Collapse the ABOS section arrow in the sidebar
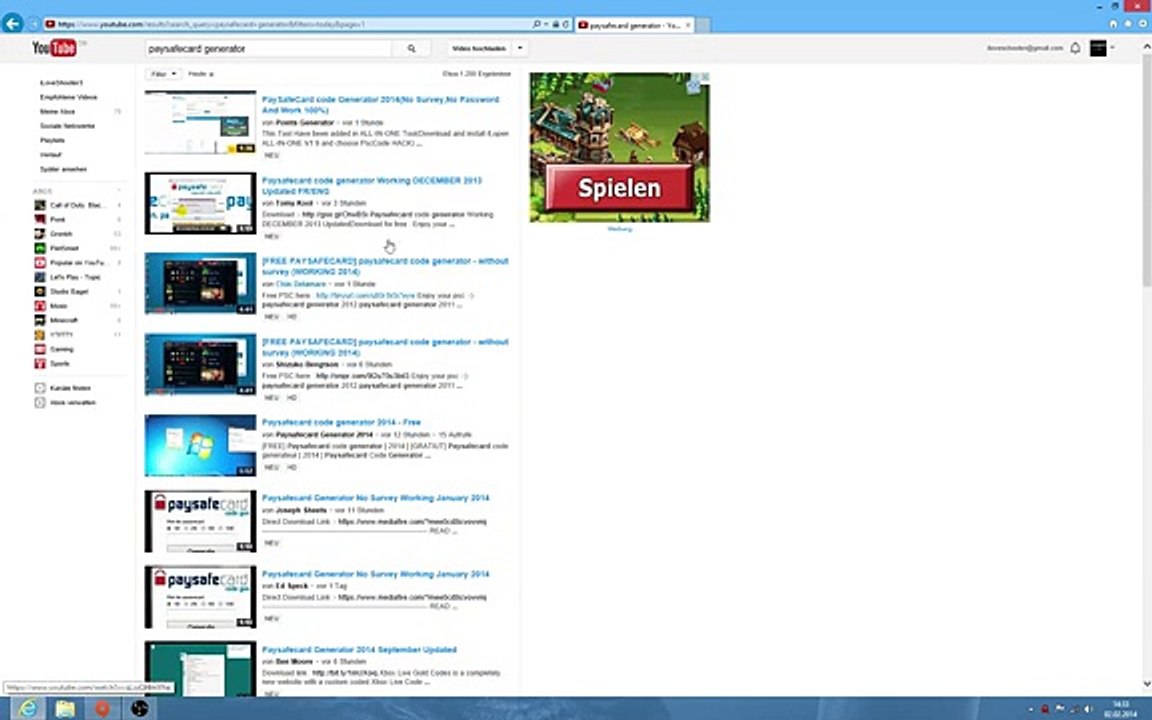 [x=119, y=191]
